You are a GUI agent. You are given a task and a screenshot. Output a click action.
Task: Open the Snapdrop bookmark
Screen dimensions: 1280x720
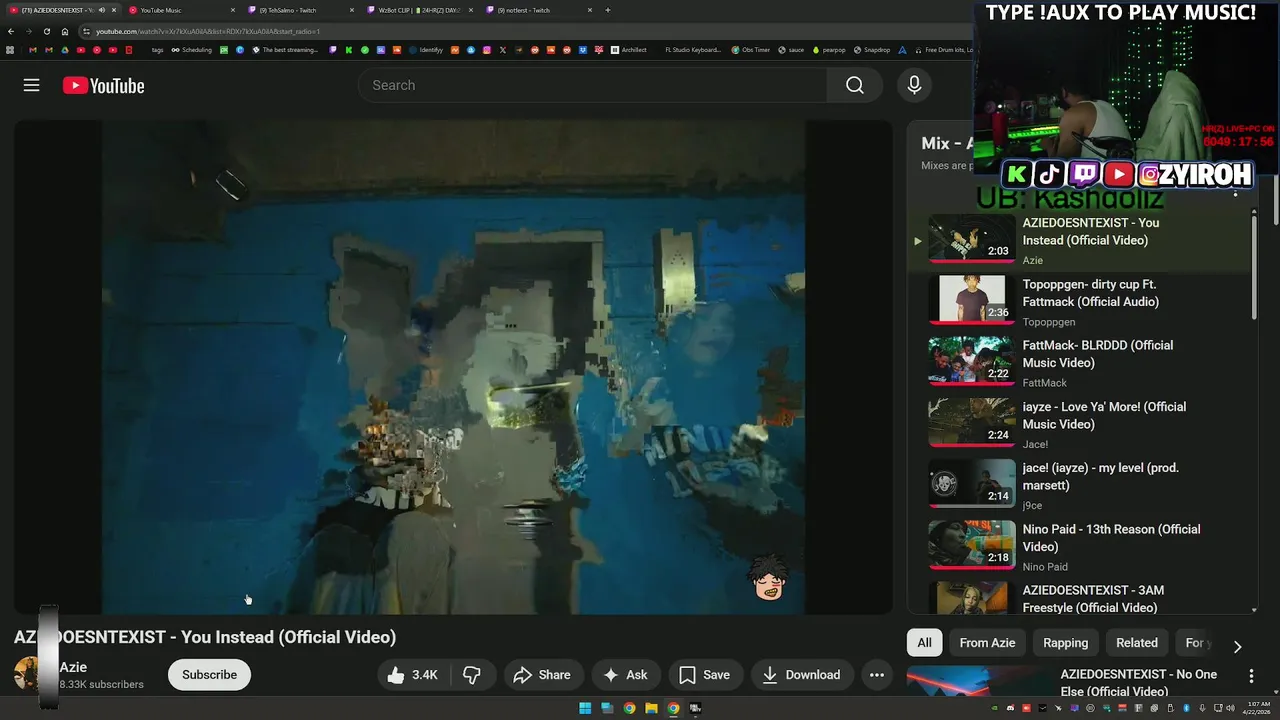click(870, 50)
